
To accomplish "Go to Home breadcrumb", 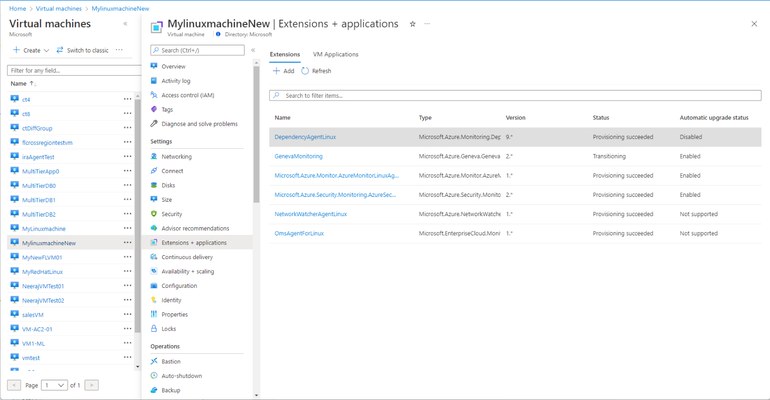I will click(18, 8).
